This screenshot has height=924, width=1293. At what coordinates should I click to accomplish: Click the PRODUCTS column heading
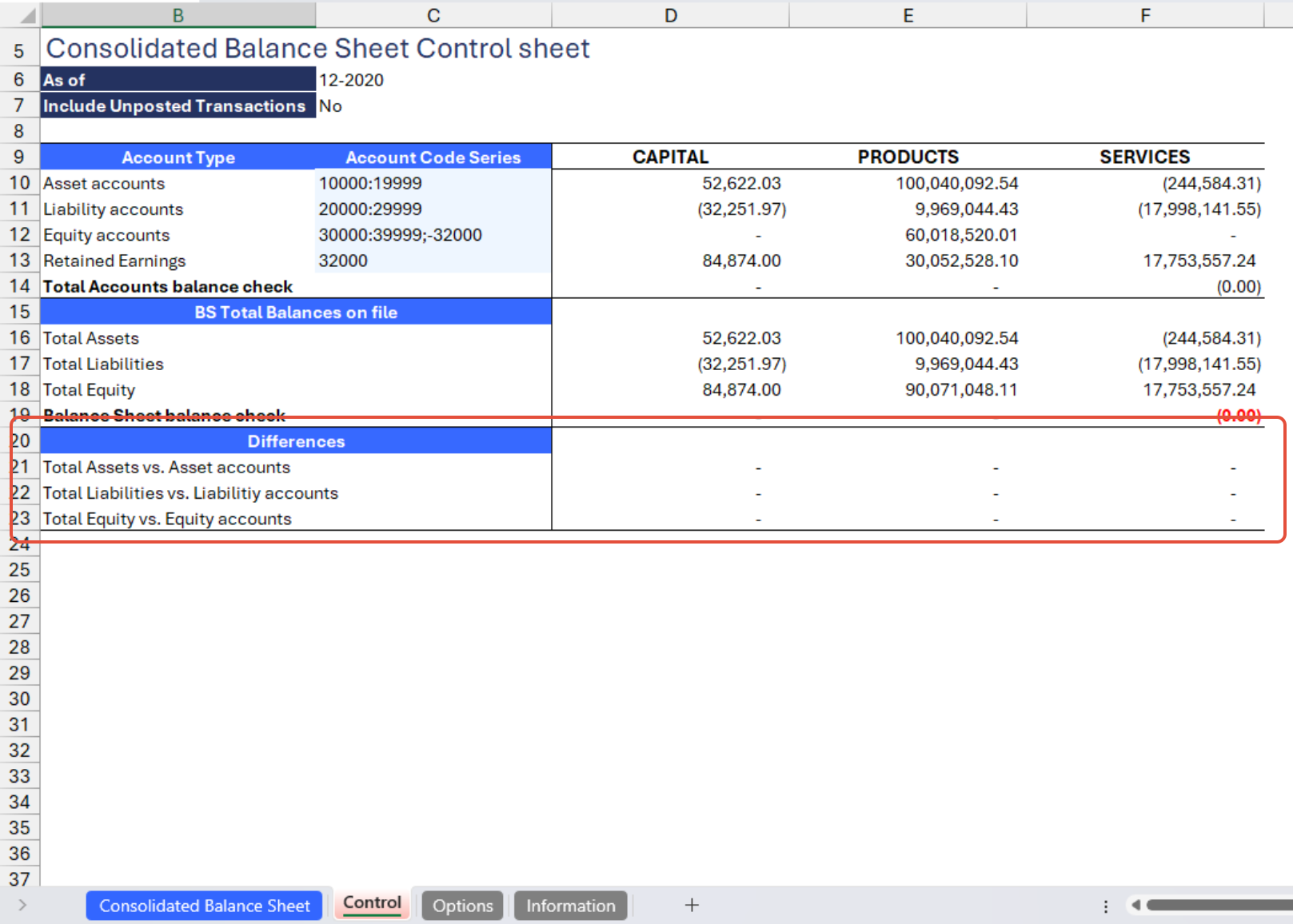coord(908,157)
